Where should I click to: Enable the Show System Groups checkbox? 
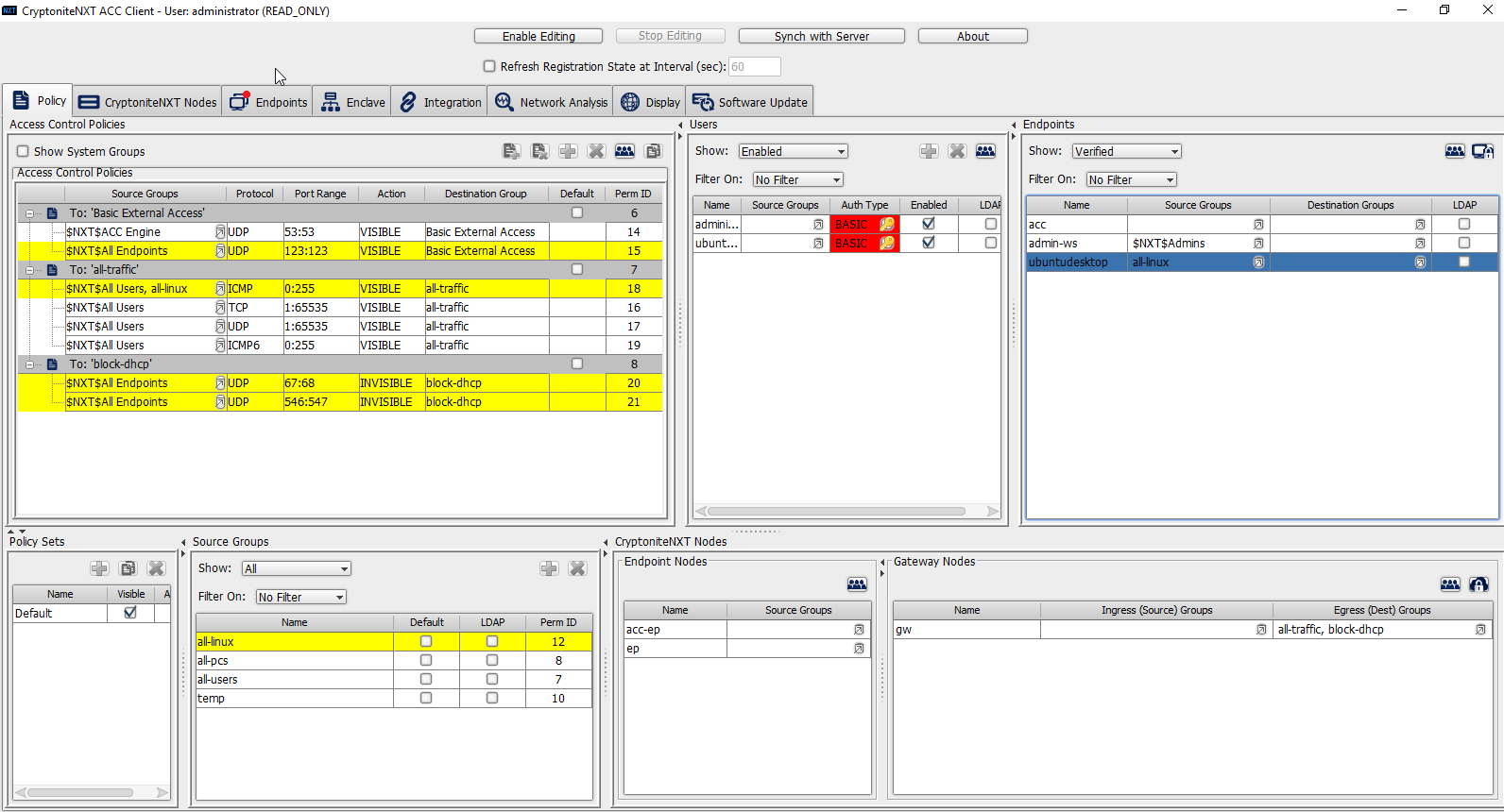[x=23, y=151]
